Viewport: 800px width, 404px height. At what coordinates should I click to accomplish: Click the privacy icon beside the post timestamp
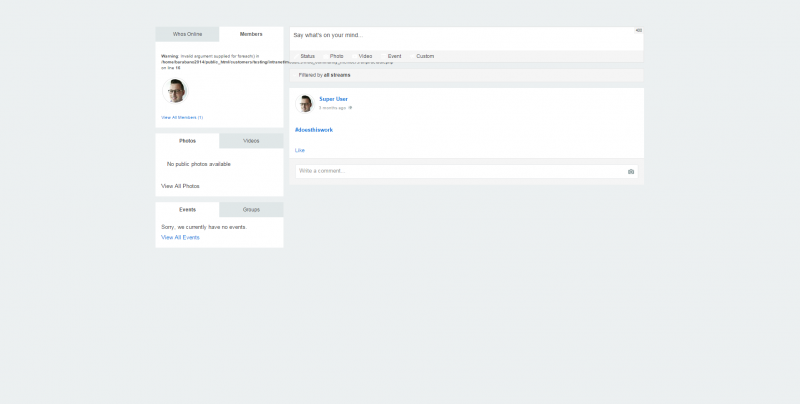[350, 107]
